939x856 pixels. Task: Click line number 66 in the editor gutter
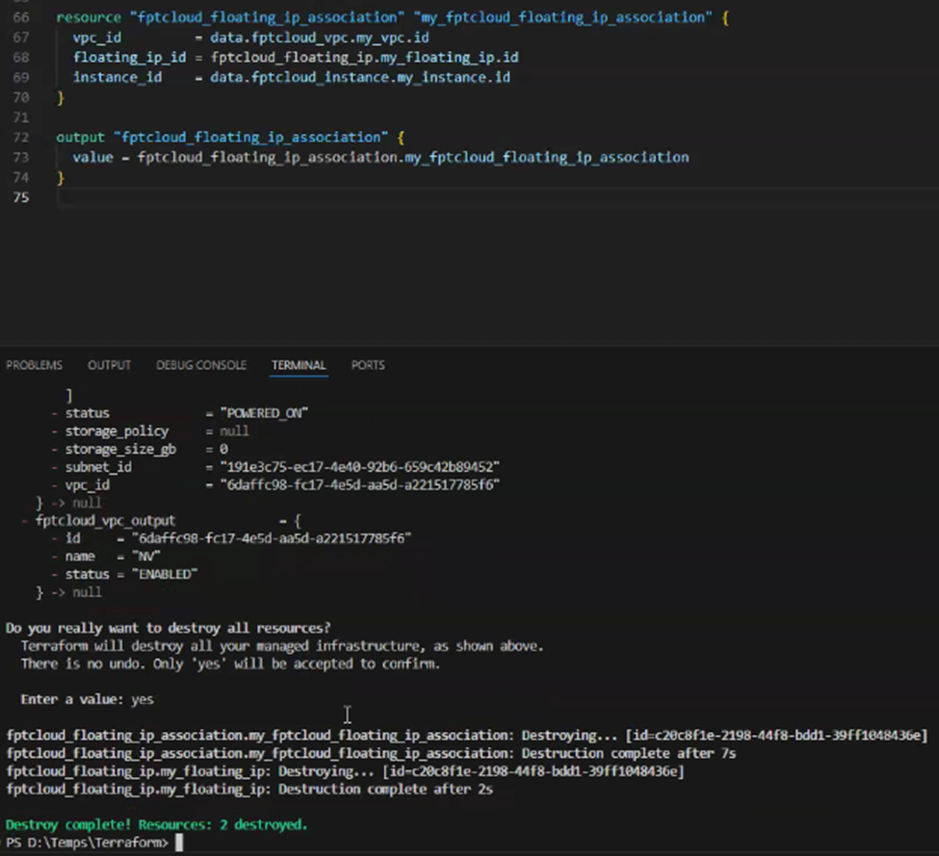20,18
